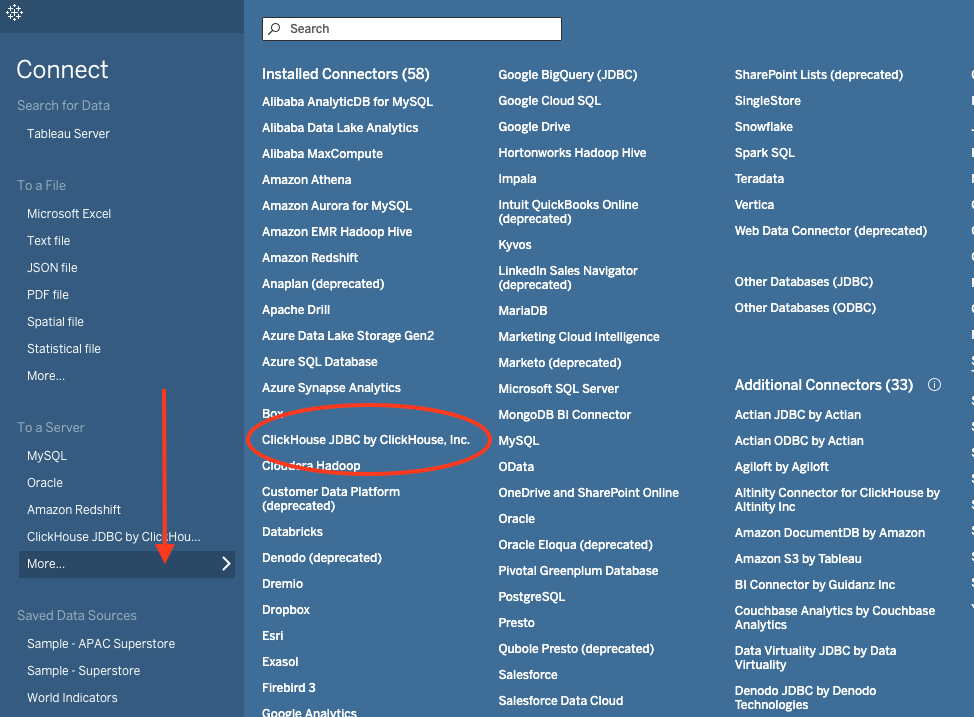Open Tableau Server under Search for Data
Viewport: 974px width, 717px height.
pyautogui.click(x=68, y=134)
